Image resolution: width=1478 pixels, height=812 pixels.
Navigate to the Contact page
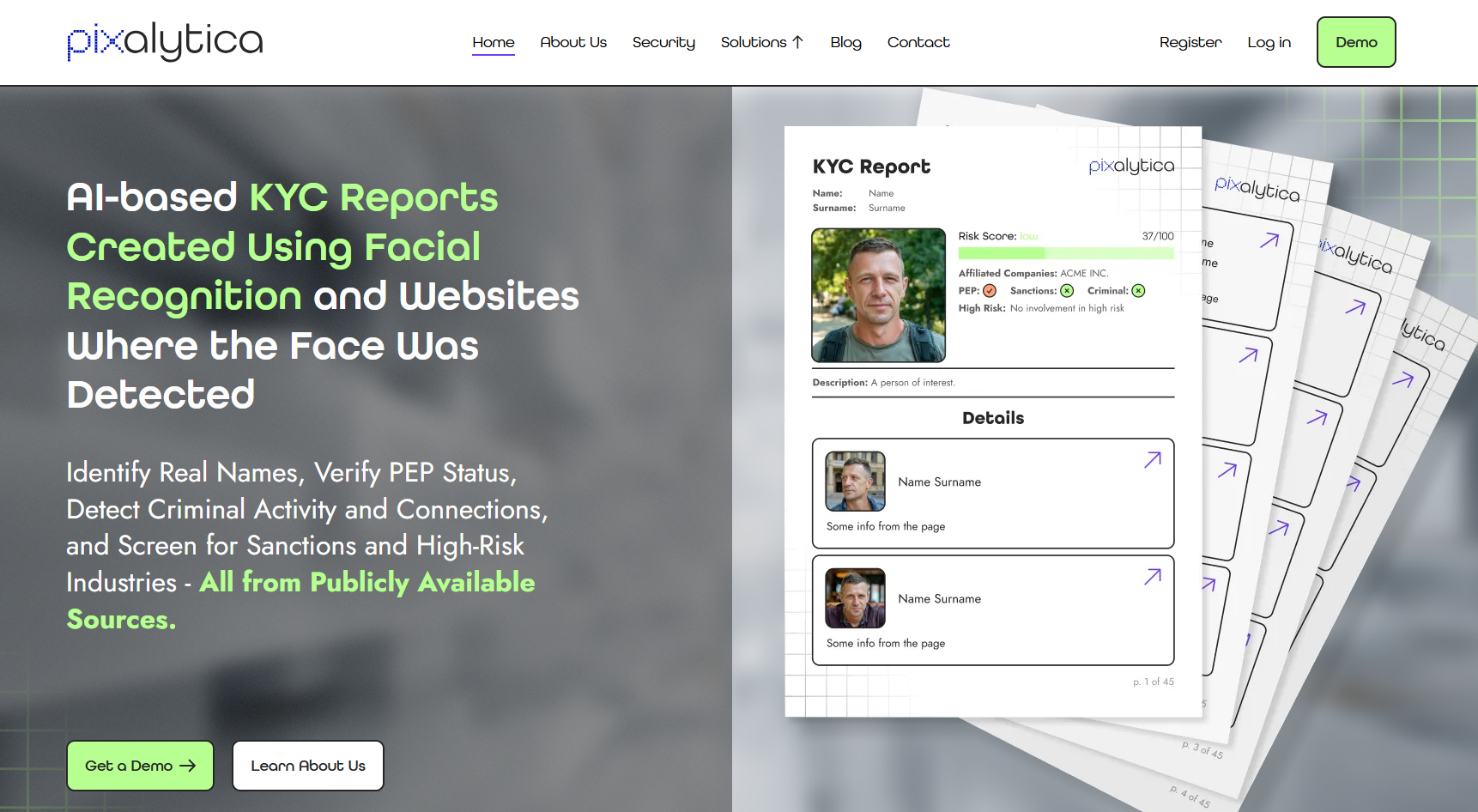pyautogui.click(x=918, y=42)
